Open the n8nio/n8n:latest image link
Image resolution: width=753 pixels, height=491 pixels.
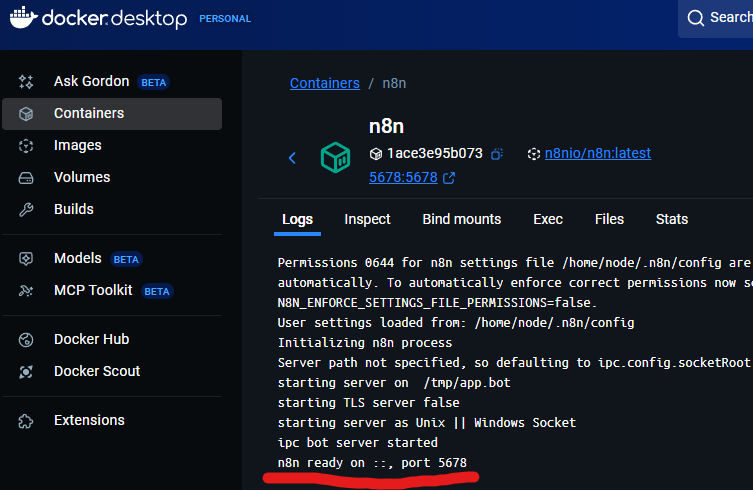pos(598,153)
